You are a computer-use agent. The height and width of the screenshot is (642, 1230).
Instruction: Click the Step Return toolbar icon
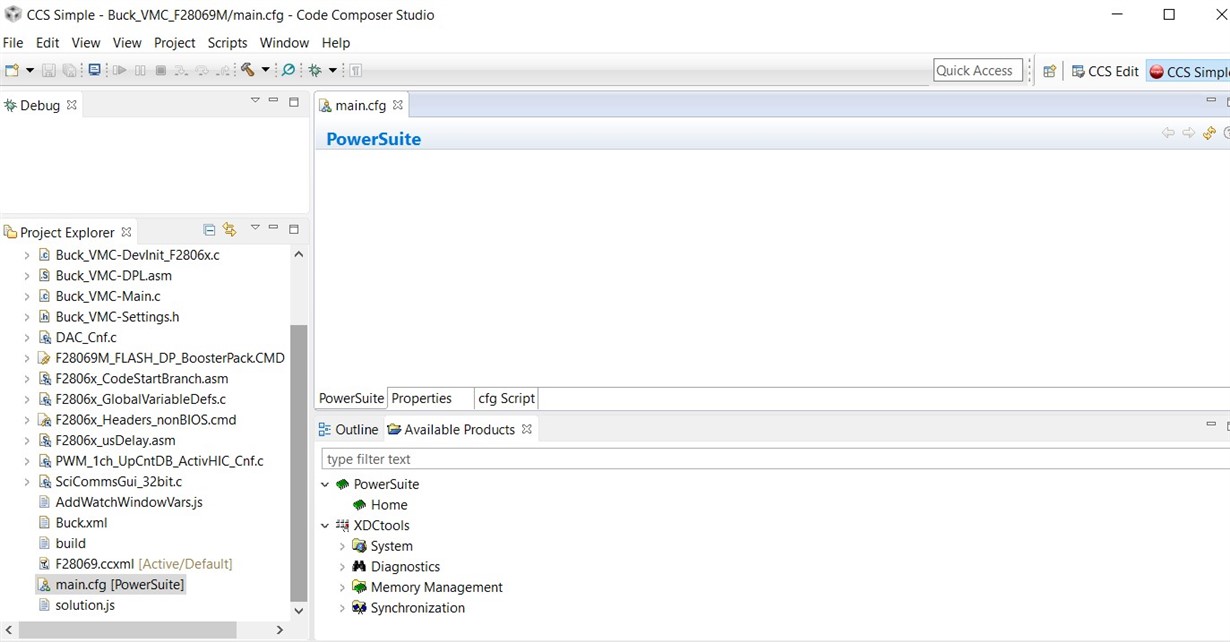(x=223, y=70)
